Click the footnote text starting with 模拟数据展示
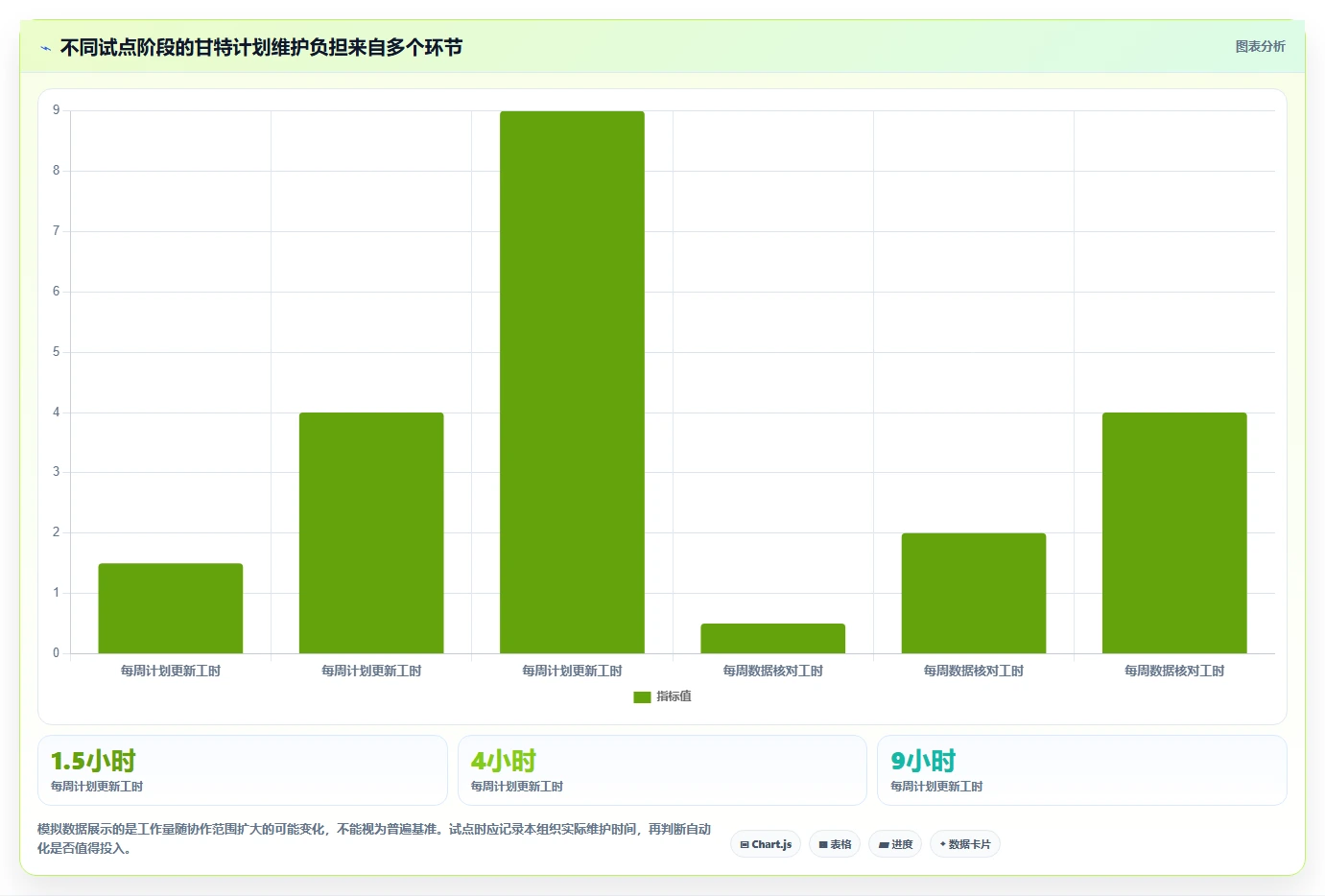Viewport: 1325px width, 896px height. point(374,838)
